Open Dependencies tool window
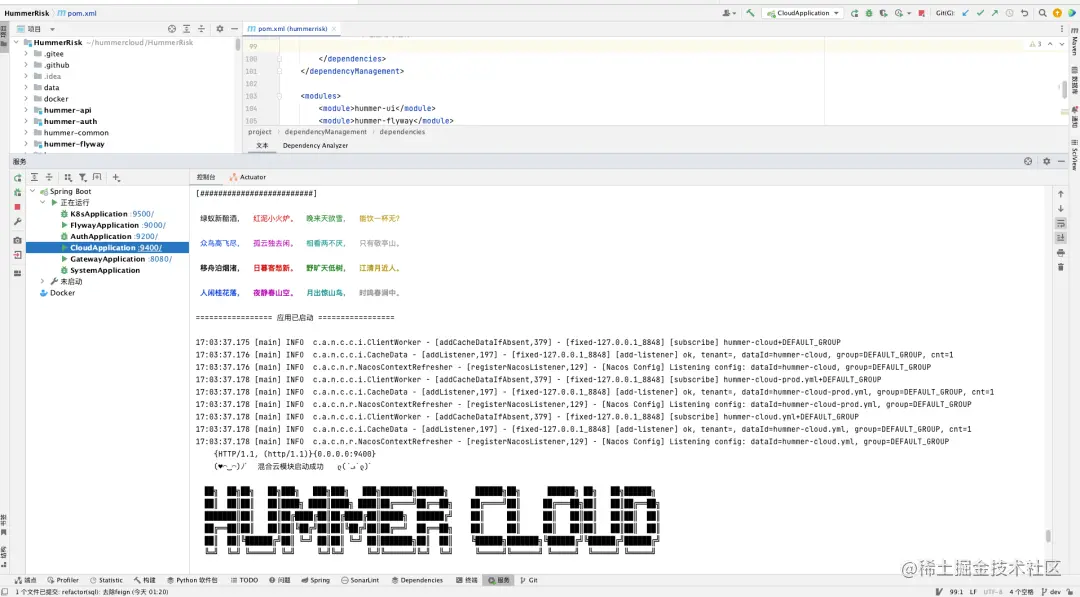 [x=417, y=580]
